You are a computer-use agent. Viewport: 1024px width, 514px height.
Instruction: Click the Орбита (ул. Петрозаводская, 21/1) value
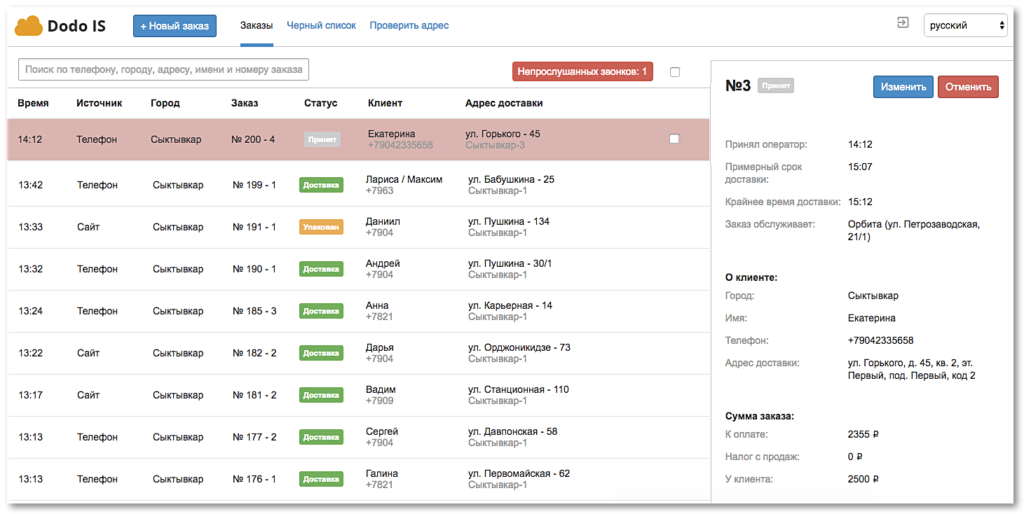point(914,231)
